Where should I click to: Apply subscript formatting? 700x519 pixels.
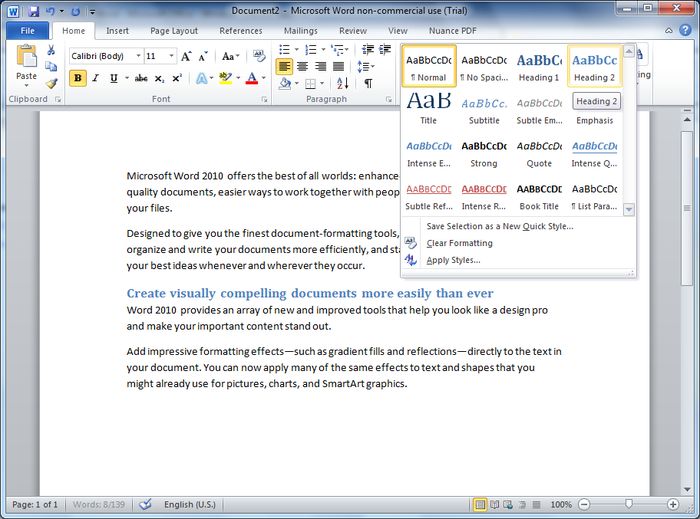[x=159, y=79]
